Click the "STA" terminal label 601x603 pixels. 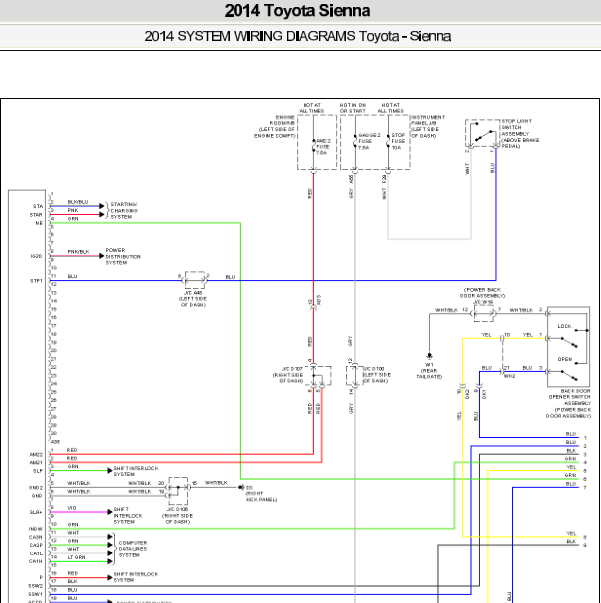pos(38,207)
